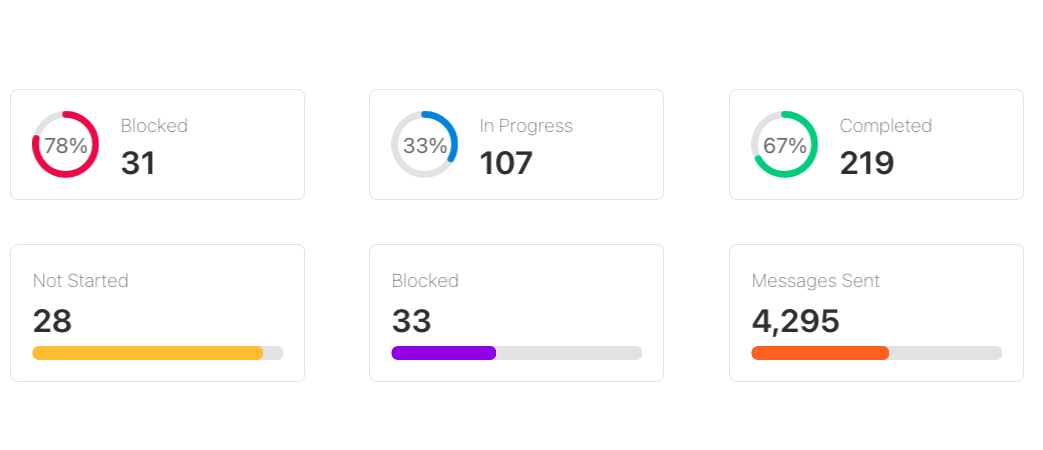Screen dimensions: 1043x450
Task: Click the bold 33 above the purple bar
Action: [411, 321]
